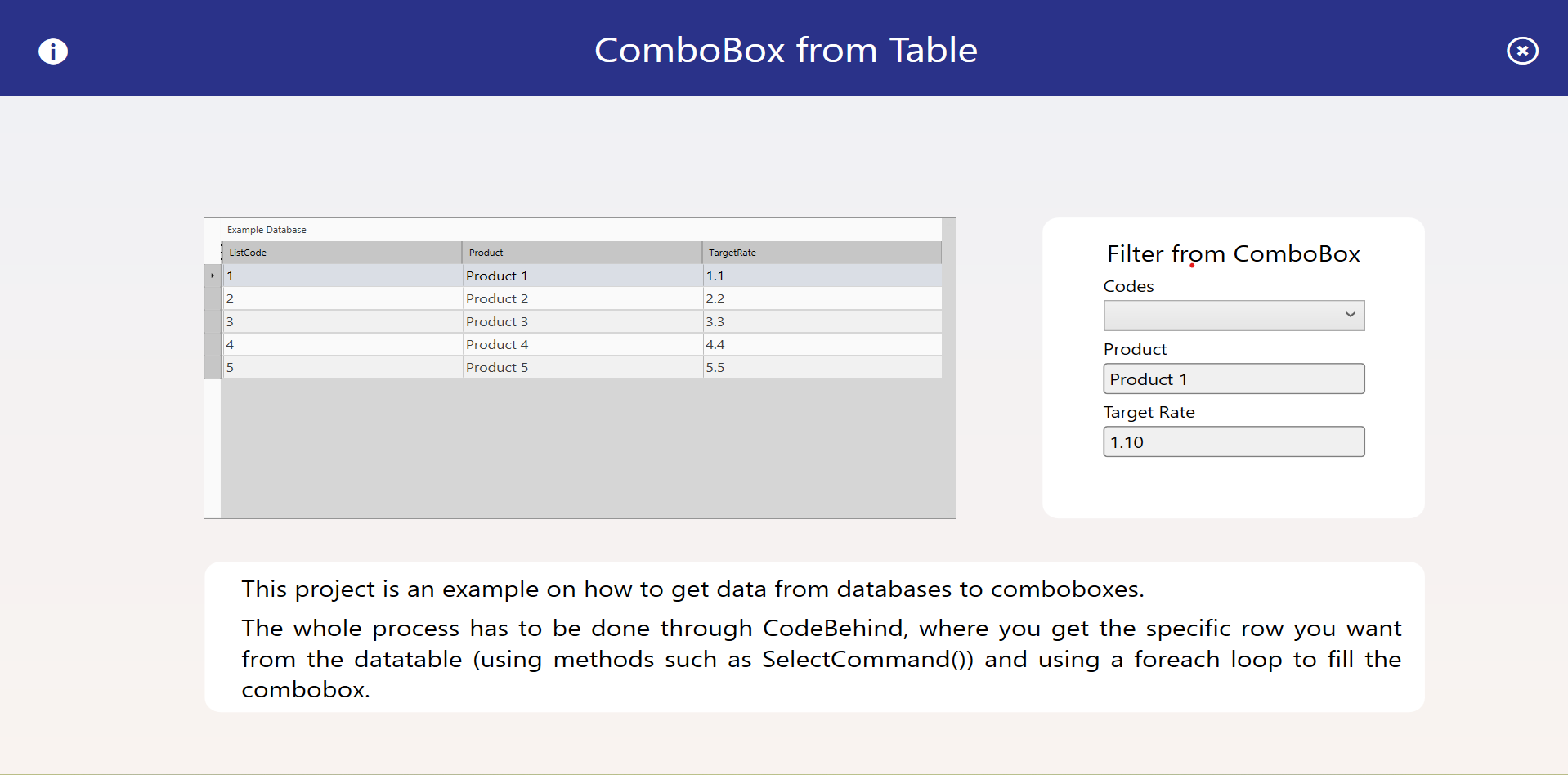1568x775 pixels.
Task: Click the cell with target rate 5.5
Action: point(821,368)
